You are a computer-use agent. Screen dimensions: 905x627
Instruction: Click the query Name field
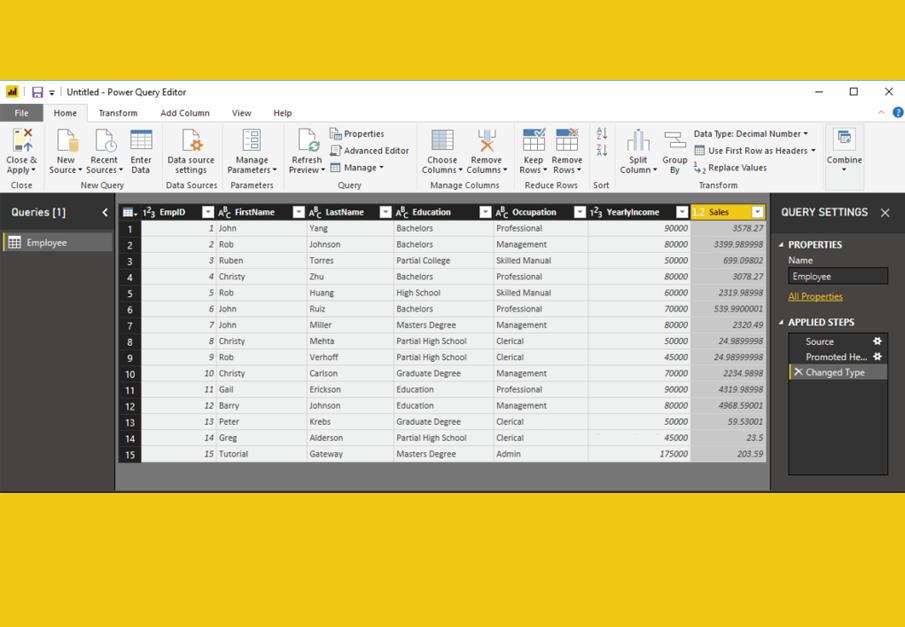coord(837,277)
